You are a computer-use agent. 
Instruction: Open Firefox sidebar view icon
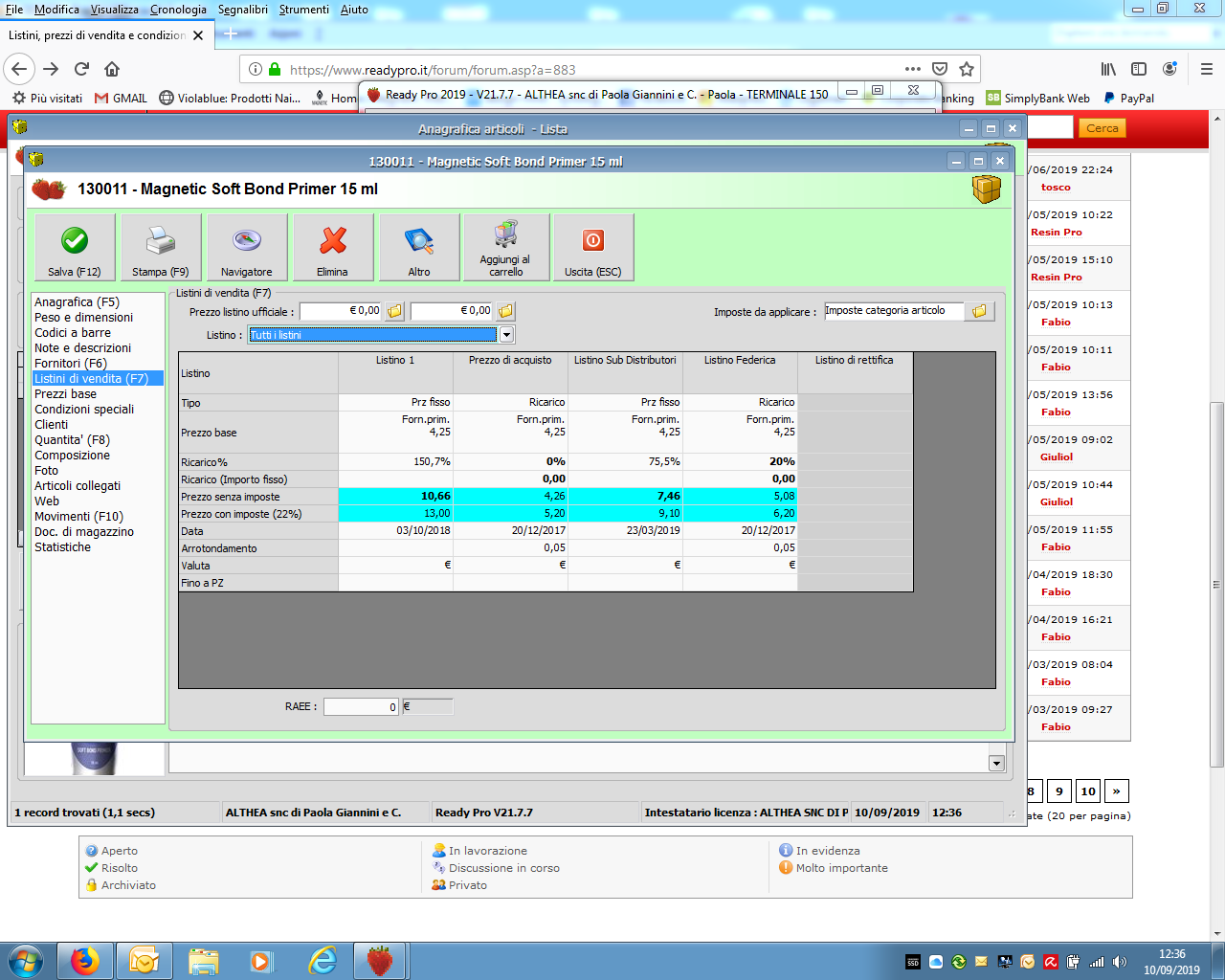(x=1139, y=69)
